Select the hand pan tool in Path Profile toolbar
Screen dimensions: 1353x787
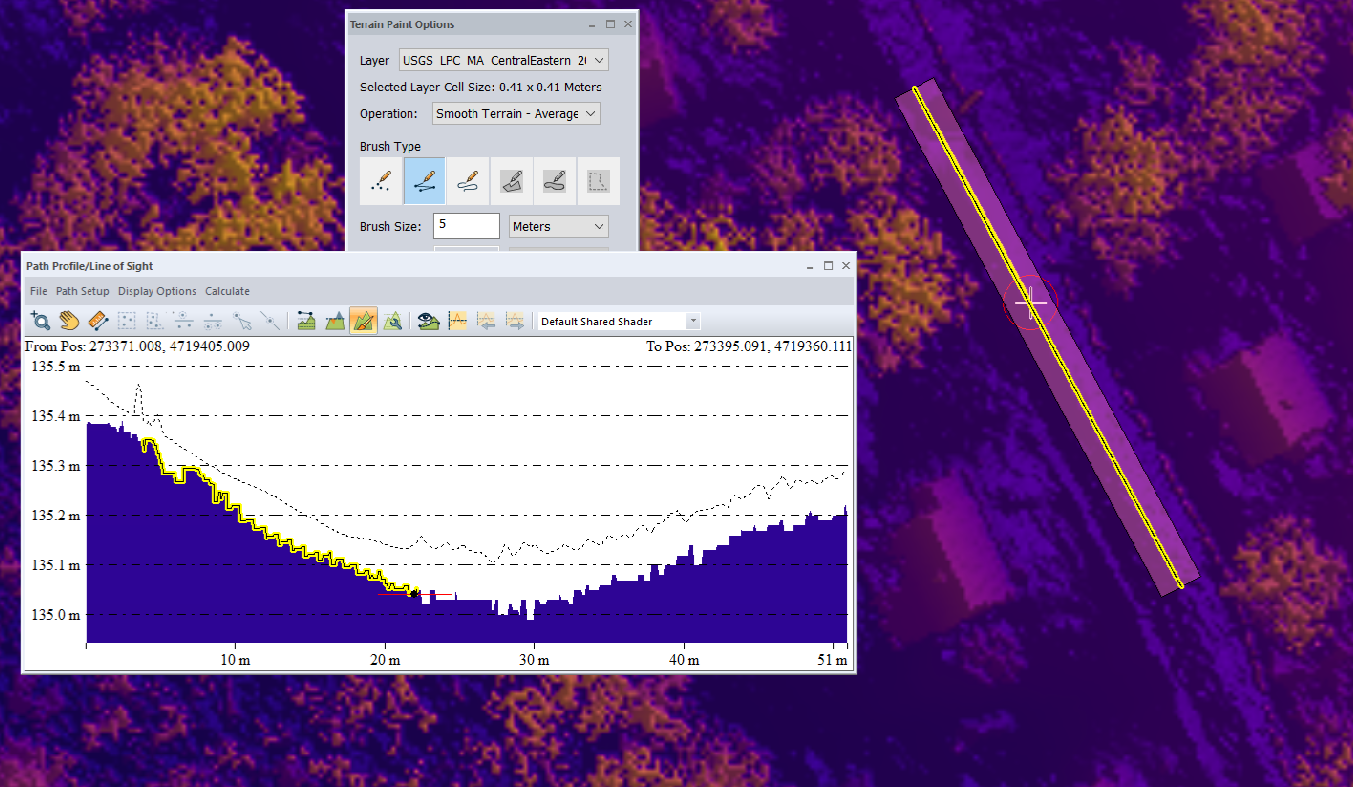(69, 321)
